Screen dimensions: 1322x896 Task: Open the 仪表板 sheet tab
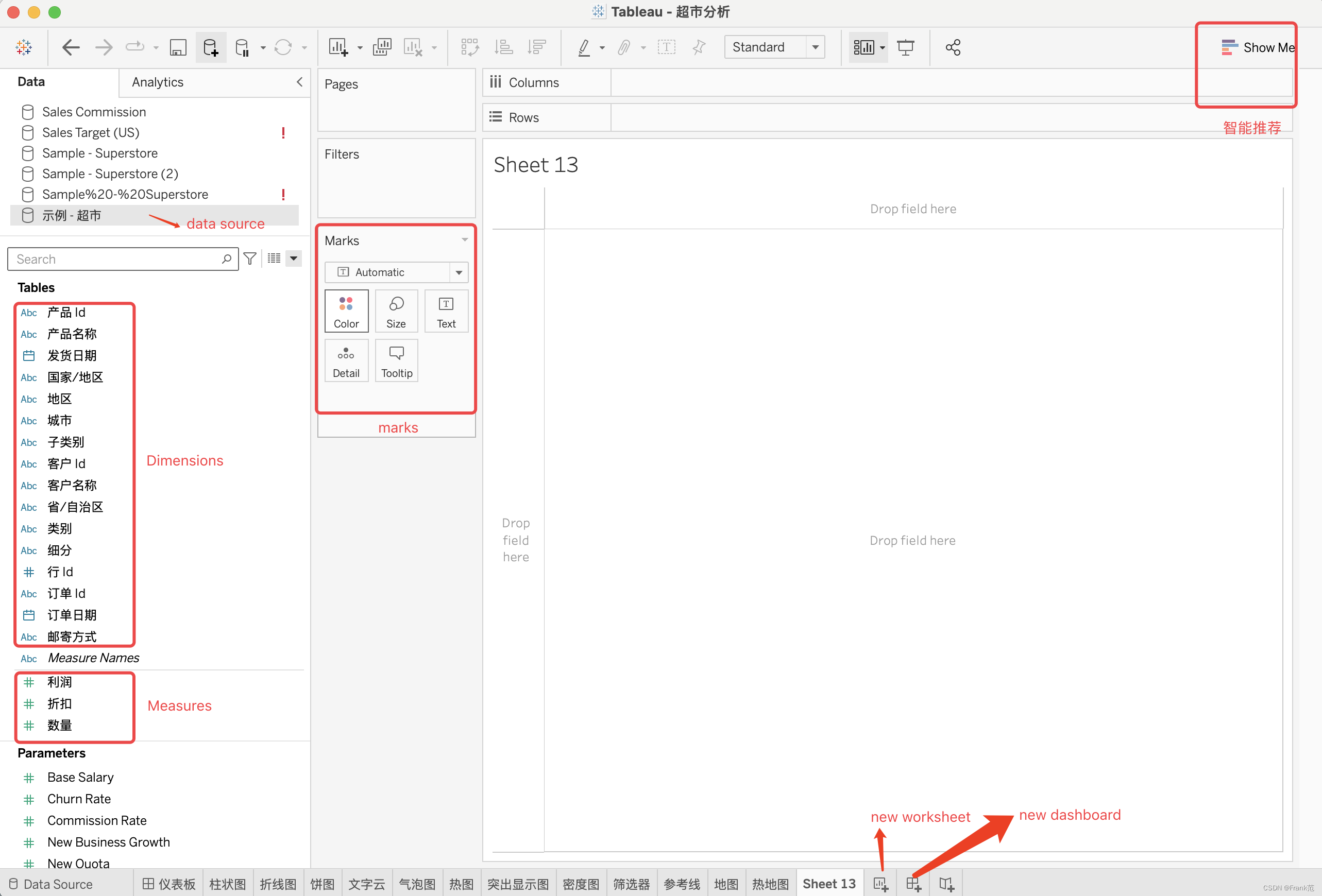[x=169, y=884]
